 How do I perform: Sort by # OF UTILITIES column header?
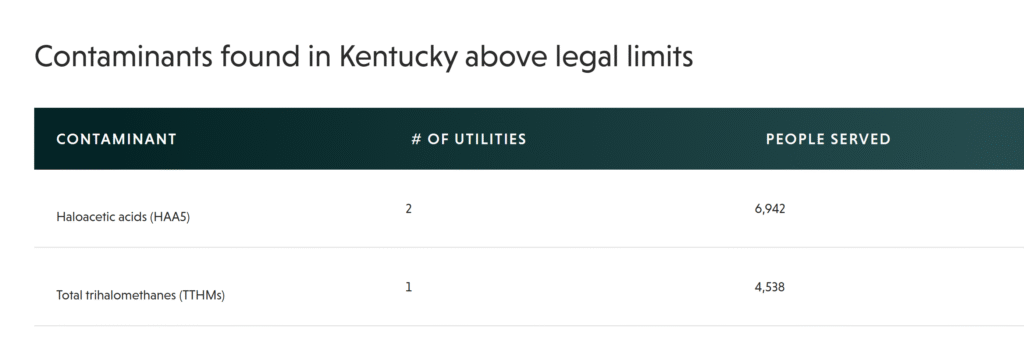pyautogui.click(x=468, y=139)
